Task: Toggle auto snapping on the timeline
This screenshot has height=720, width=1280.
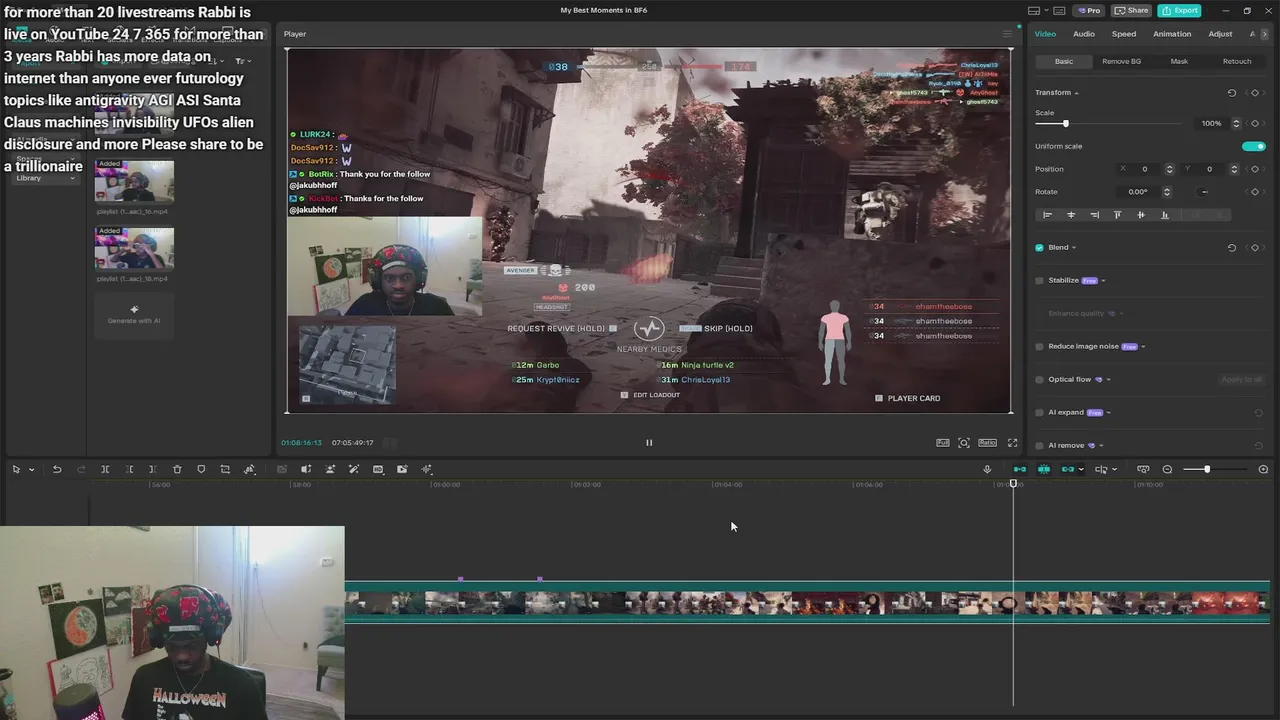Action: click(1044, 469)
